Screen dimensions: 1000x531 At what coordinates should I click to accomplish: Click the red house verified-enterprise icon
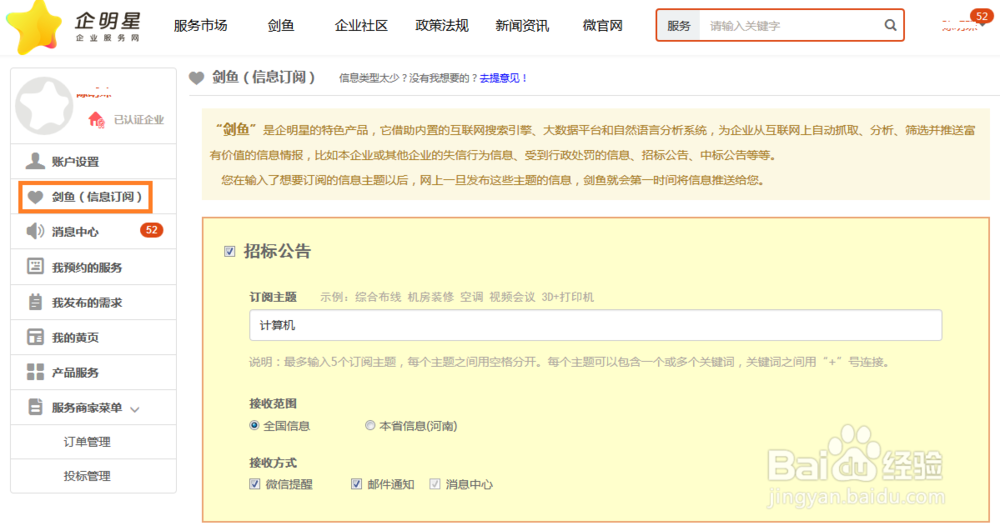click(x=96, y=119)
